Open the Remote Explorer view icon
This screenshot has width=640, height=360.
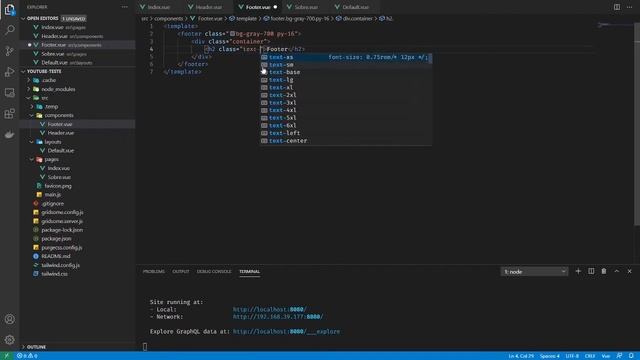point(9,93)
